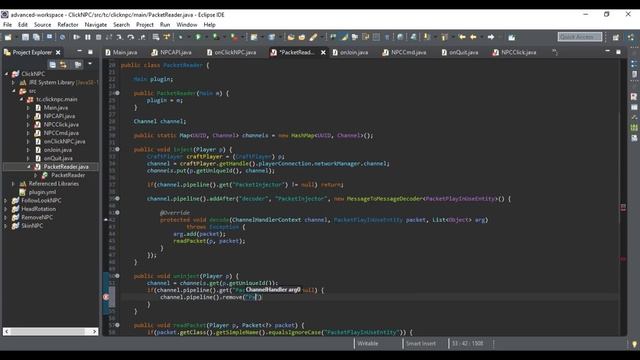Click the Step Into icon

coord(120,37)
